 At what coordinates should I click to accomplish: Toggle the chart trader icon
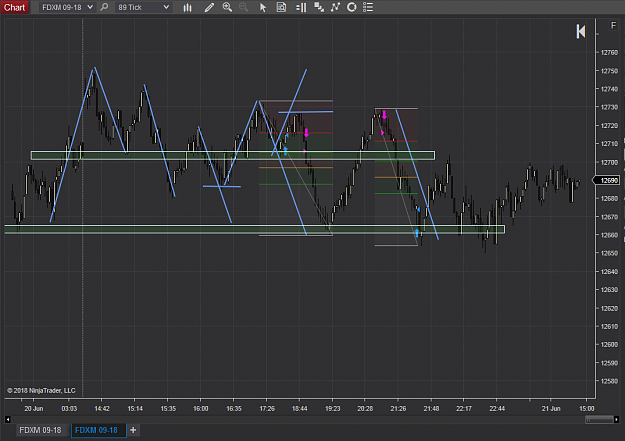tap(301, 7)
